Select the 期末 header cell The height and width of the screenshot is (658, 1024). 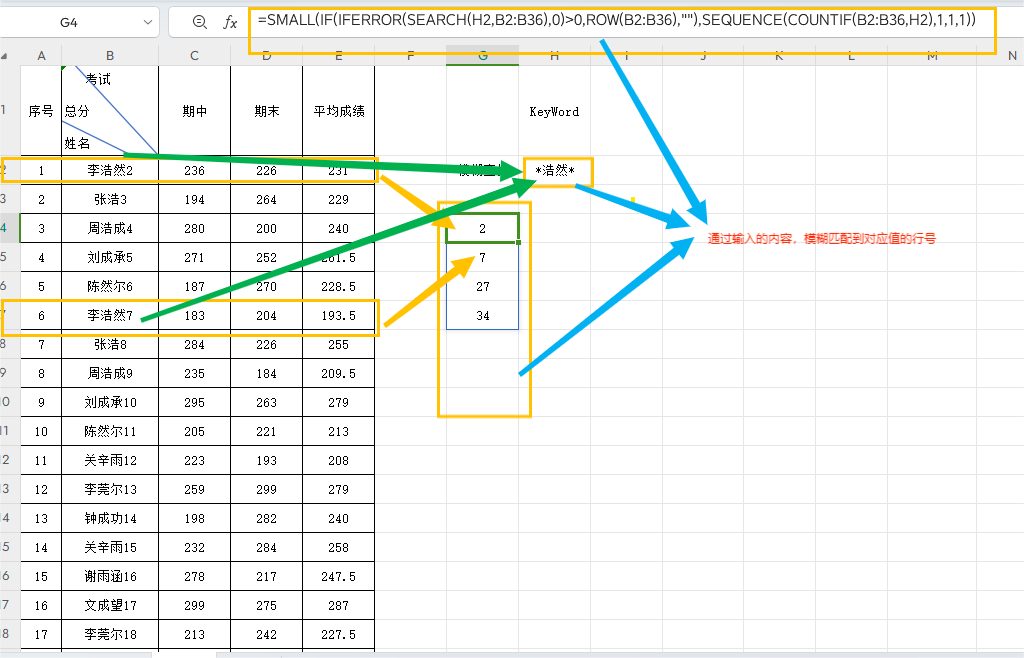(266, 111)
